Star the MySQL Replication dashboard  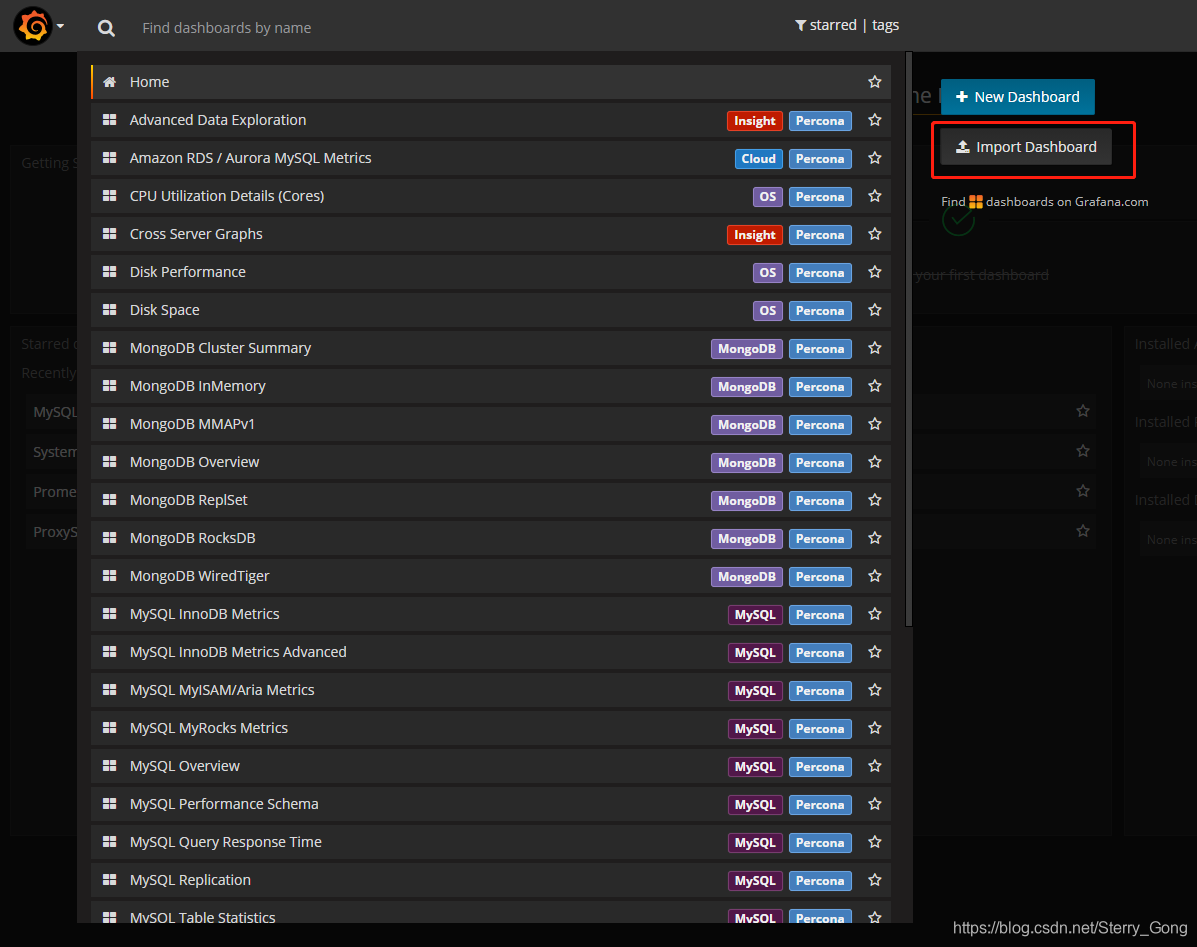pyautogui.click(x=875, y=880)
